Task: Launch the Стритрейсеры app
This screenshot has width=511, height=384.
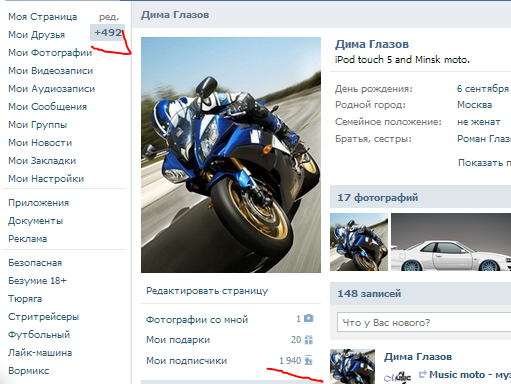Action: coord(44,317)
